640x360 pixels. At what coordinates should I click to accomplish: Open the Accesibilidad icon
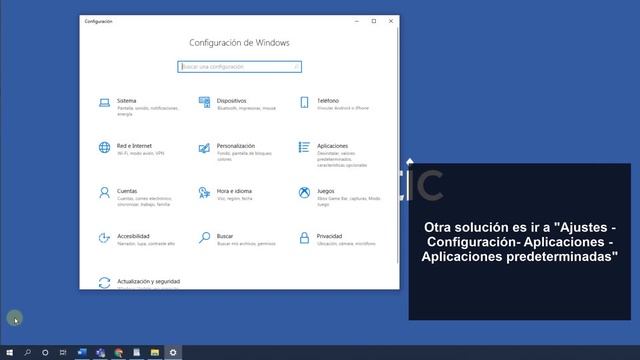pos(104,238)
